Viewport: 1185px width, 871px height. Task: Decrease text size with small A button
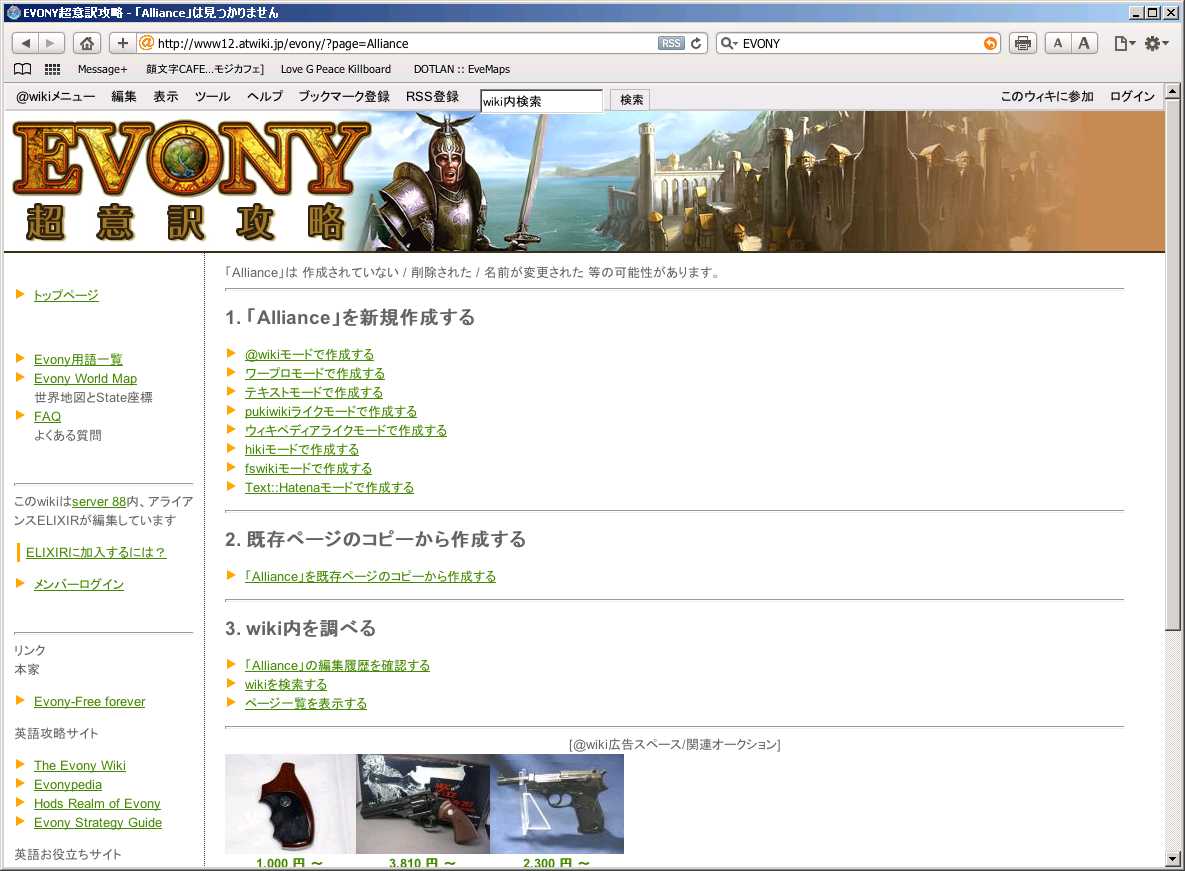pos(1058,44)
